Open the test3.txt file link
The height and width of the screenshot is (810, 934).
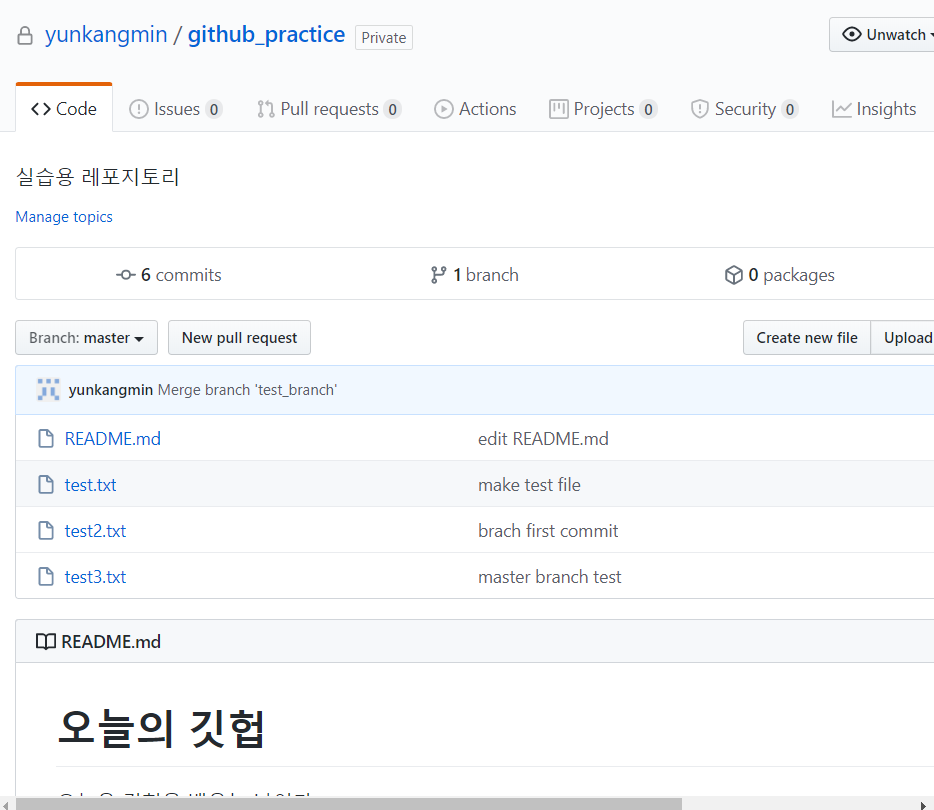tap(95, 576)
